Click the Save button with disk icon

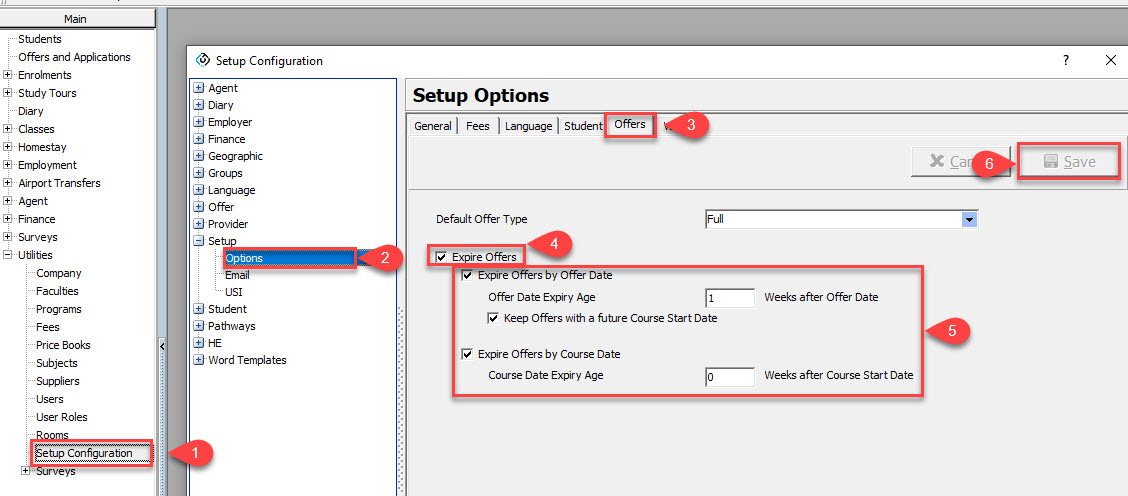[x=1068, y=162]
